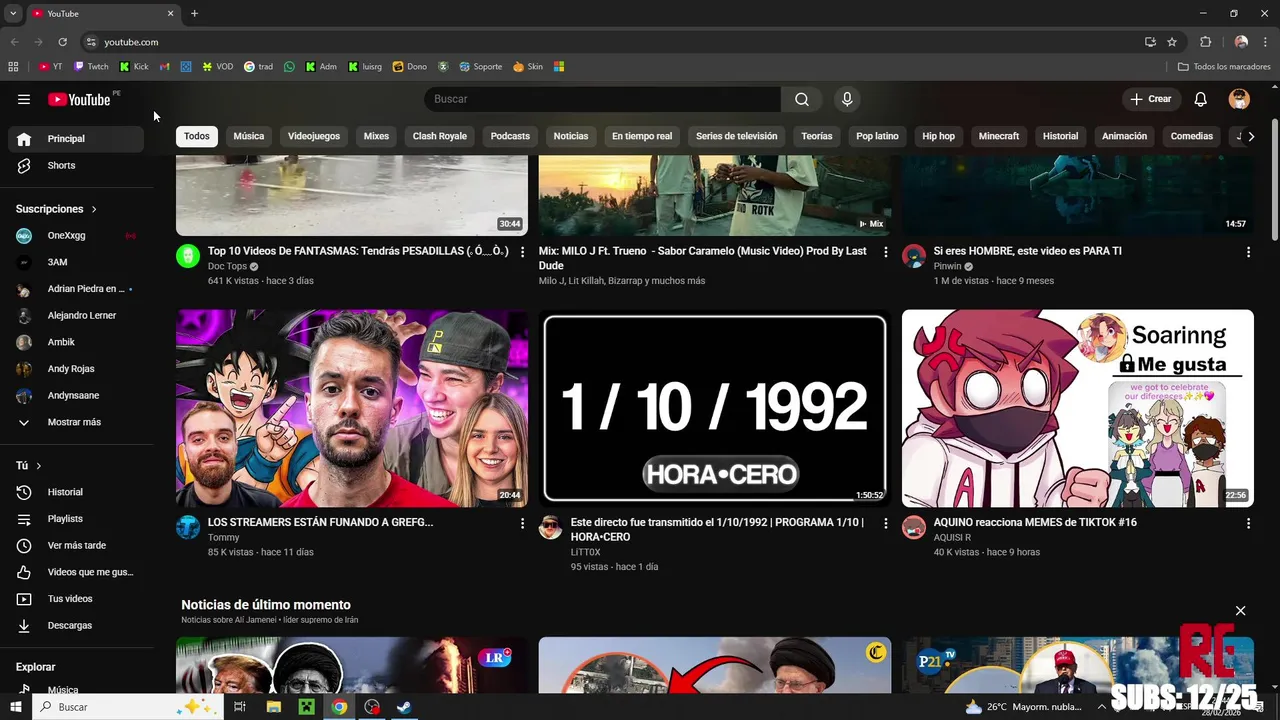The height and width of the screenshot is (720, 1280).
Task: Open Tommy channel avatar
Action: tap(188, 527)
